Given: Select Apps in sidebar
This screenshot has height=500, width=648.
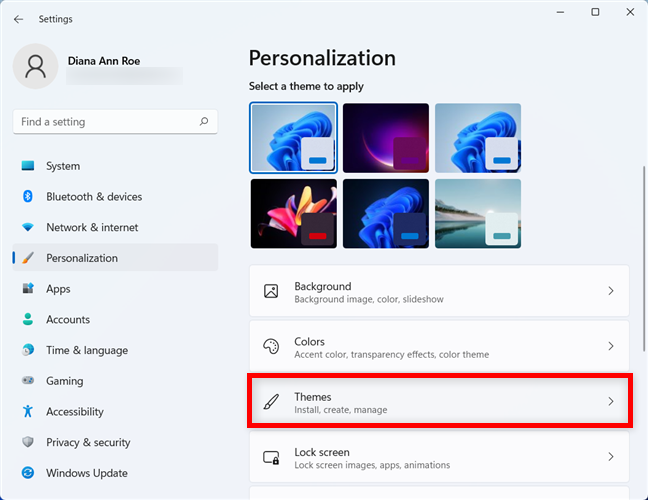Looking at the screenshot, I should click(115, 288).
